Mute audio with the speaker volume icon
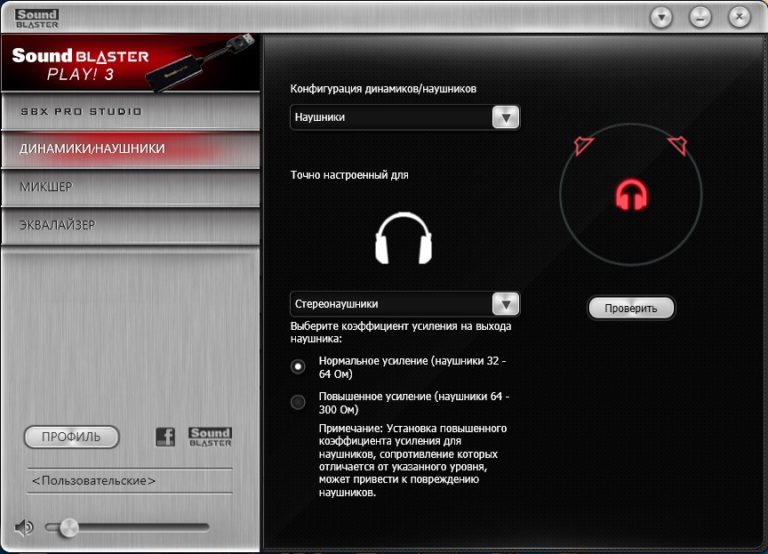This screenshot has width=768, height=554. click(24, 528)
